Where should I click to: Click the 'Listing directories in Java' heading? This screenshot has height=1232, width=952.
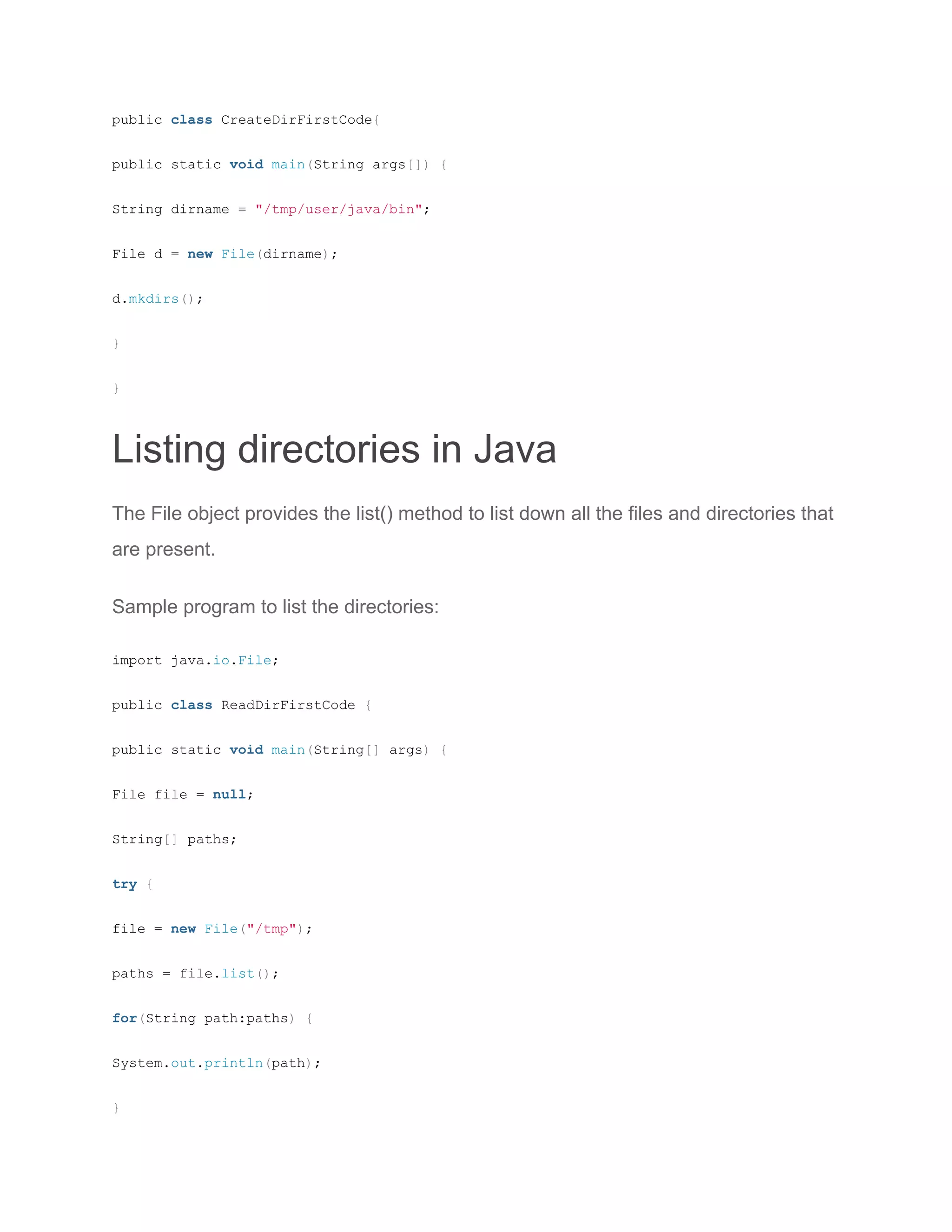[x=334, y=450]
